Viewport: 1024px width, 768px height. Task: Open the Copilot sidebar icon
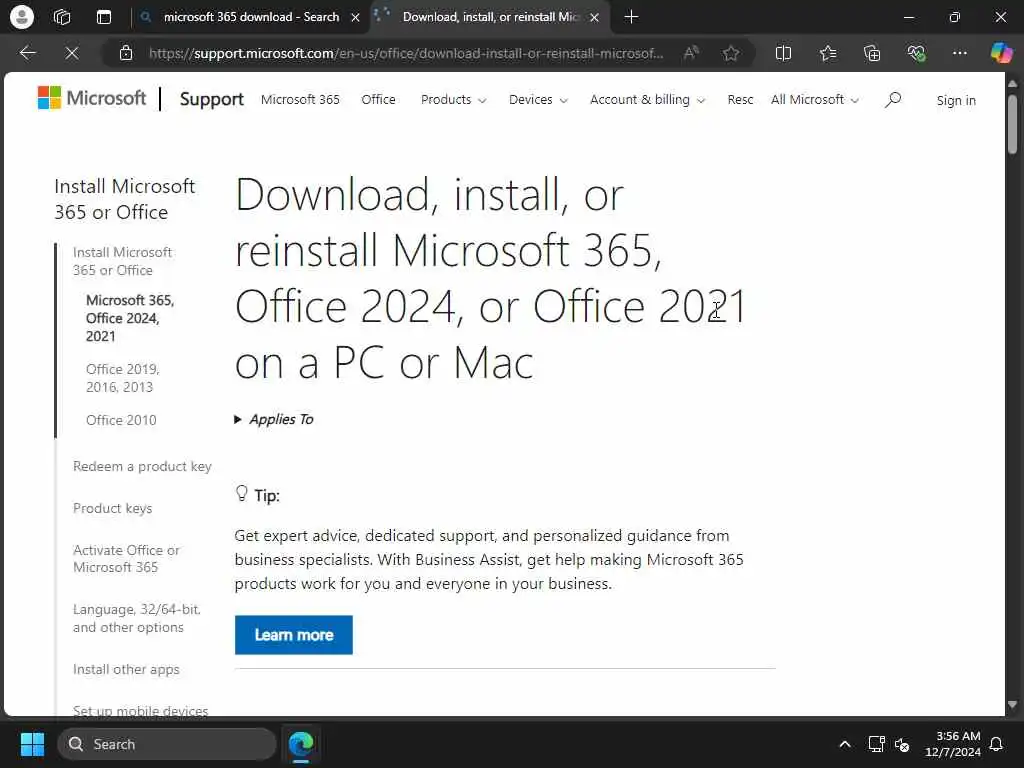1001,53
